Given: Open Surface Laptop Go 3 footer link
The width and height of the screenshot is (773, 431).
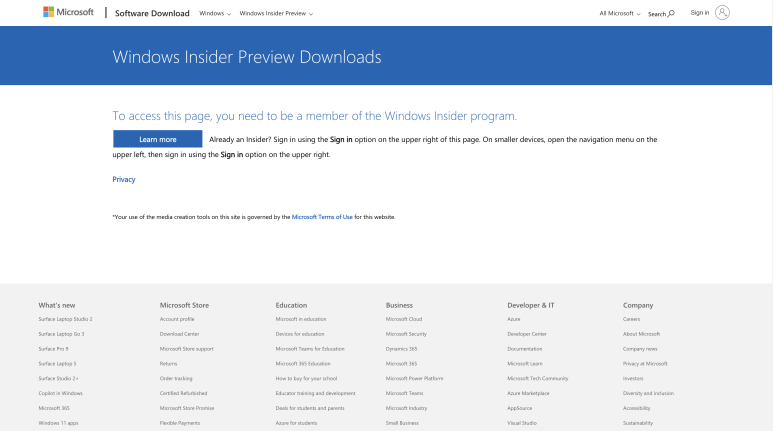Looking at the screenshot, I should 61,334.
